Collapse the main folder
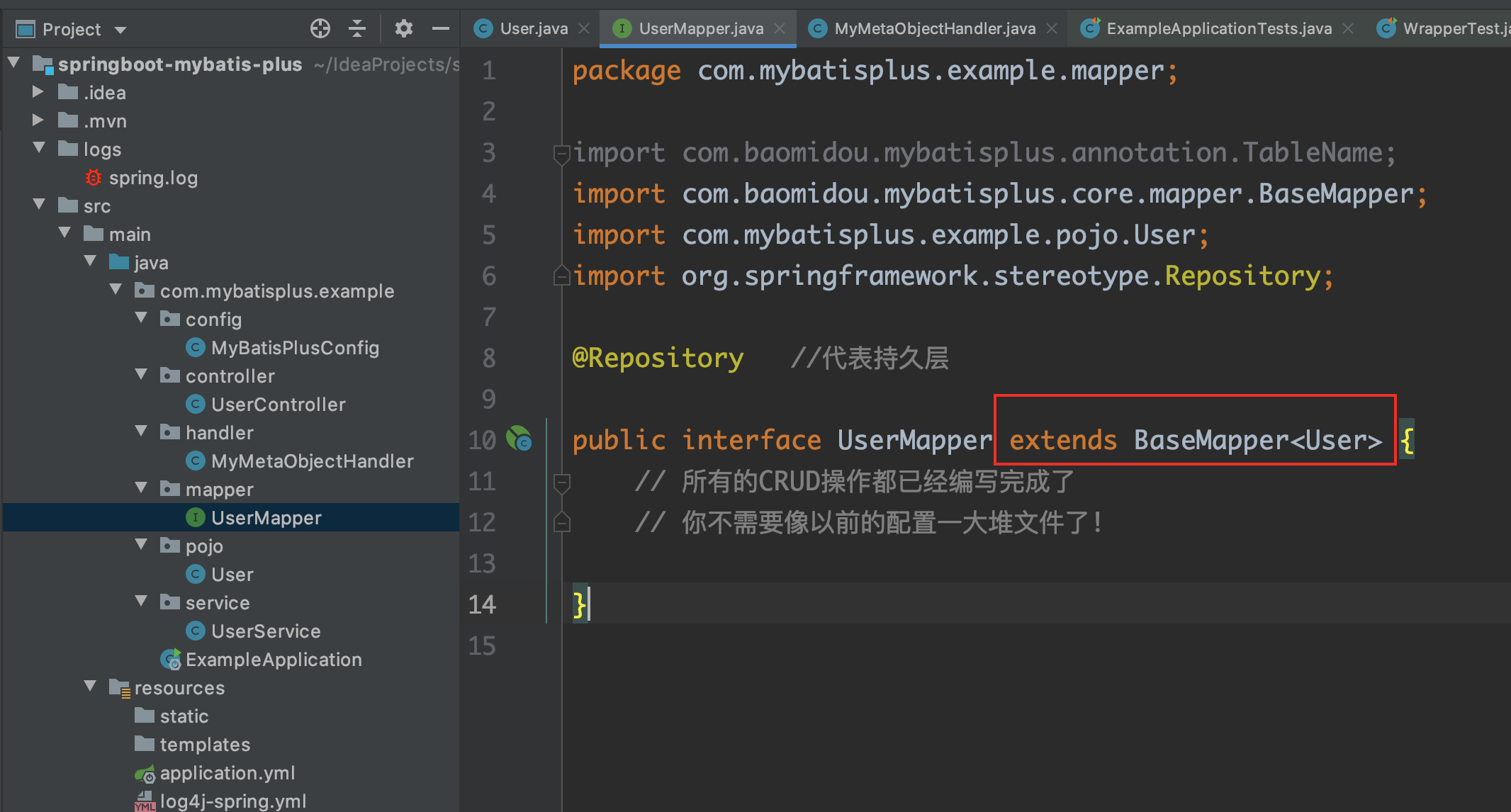The height and width of the screenshot is (812, 1511). (64, 233)
